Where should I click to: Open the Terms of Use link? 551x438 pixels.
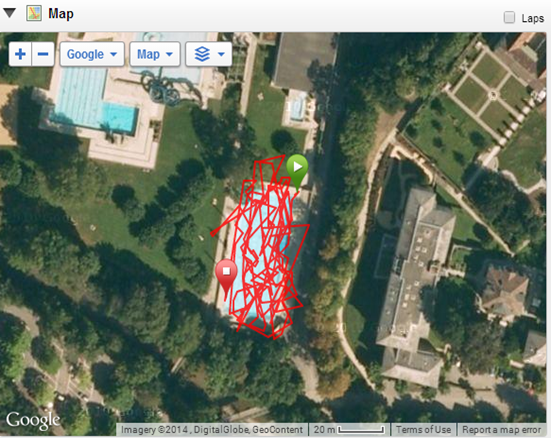423,430
